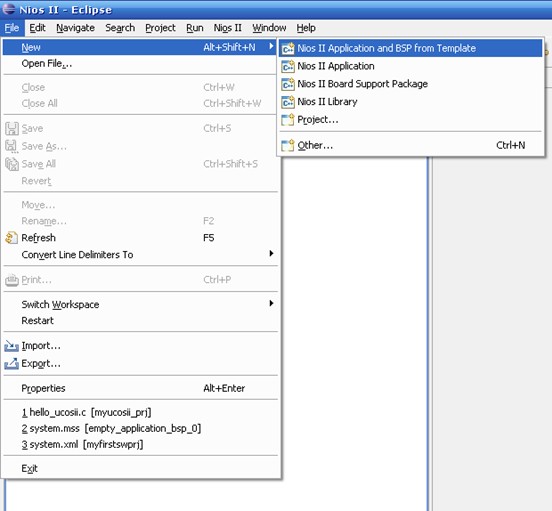Click the Nios II Application C++ icon

click(288, 66)
